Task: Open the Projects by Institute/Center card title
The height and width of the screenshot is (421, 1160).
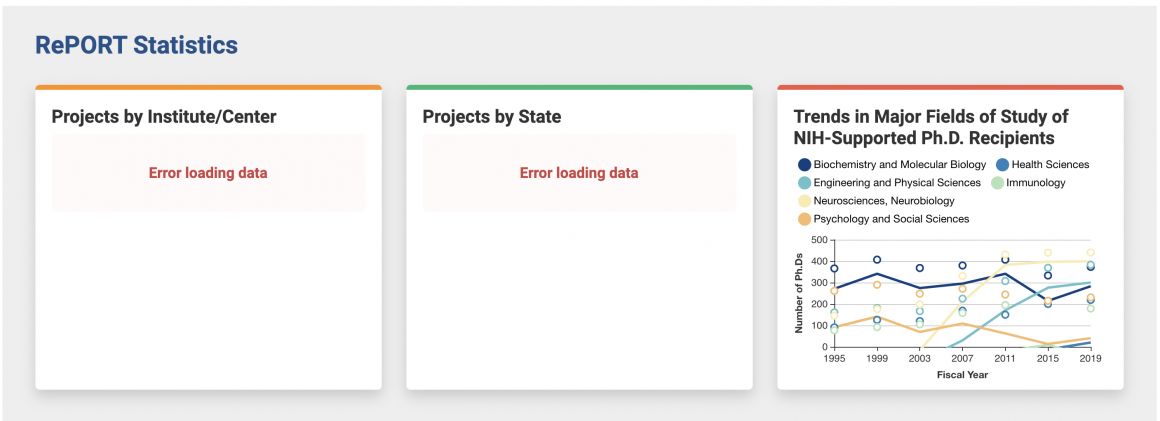Action: [x=164, y=117]
